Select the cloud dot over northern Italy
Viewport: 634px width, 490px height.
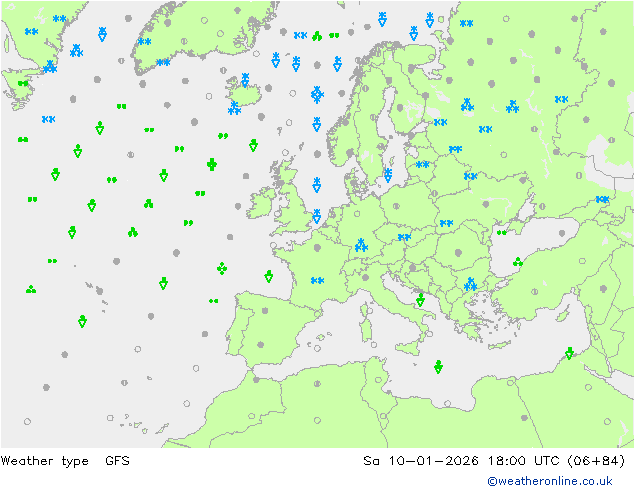point(366,277)
